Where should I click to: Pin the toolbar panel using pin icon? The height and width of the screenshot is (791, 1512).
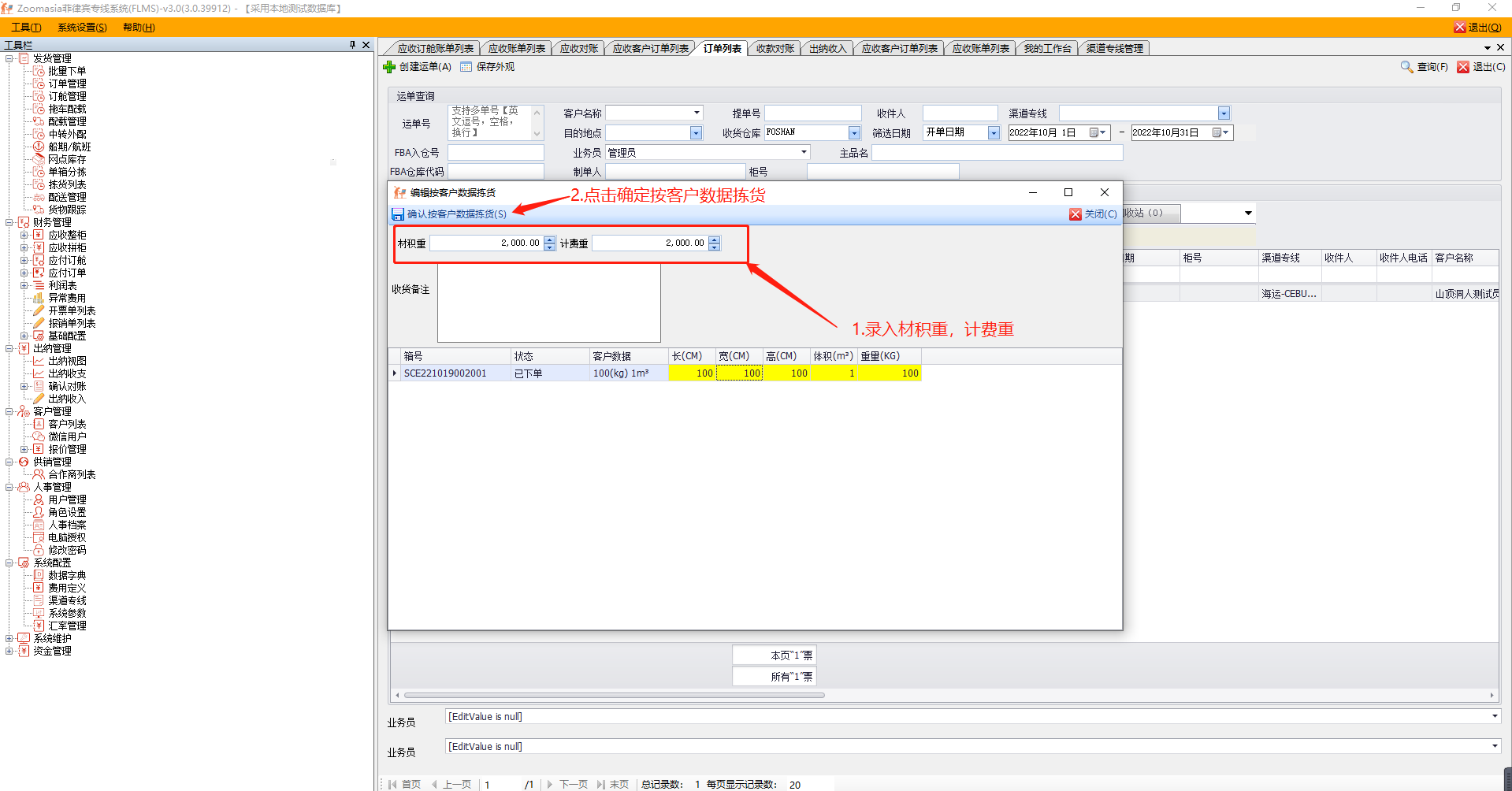[x=352, y=45]
